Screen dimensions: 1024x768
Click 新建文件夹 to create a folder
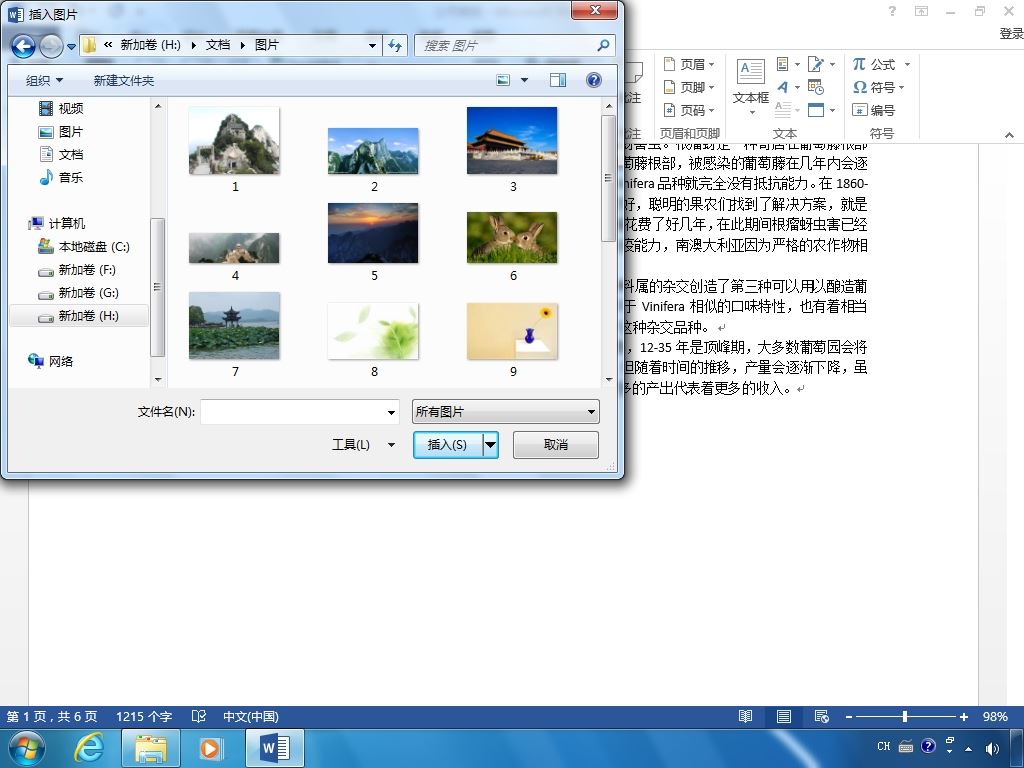123,80
